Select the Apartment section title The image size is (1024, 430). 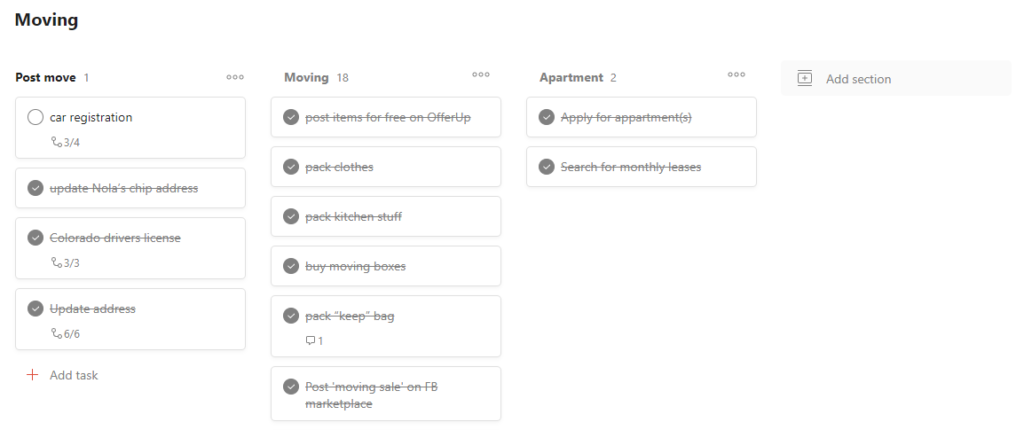click(571, 77)
